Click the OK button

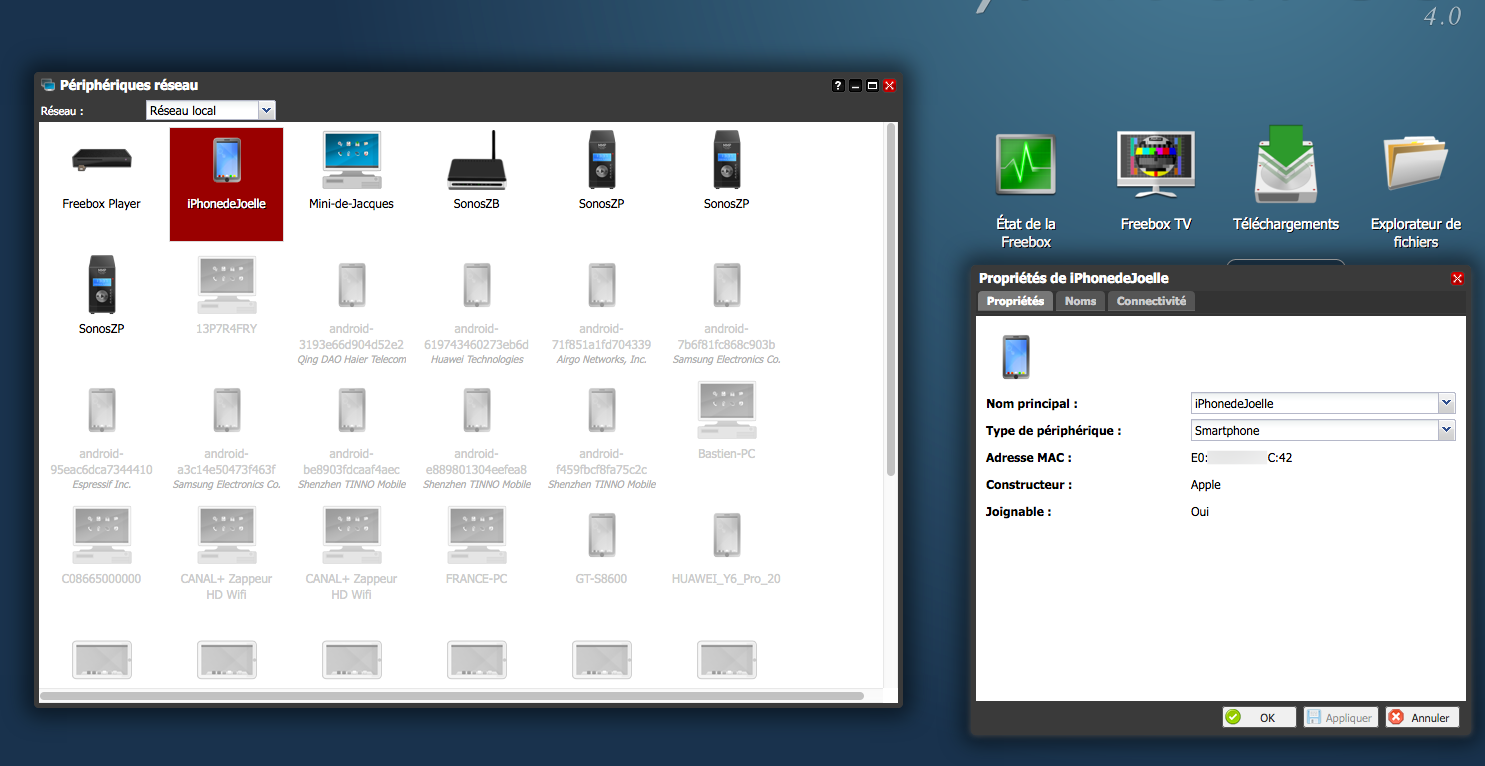[x=1259, y=717]
